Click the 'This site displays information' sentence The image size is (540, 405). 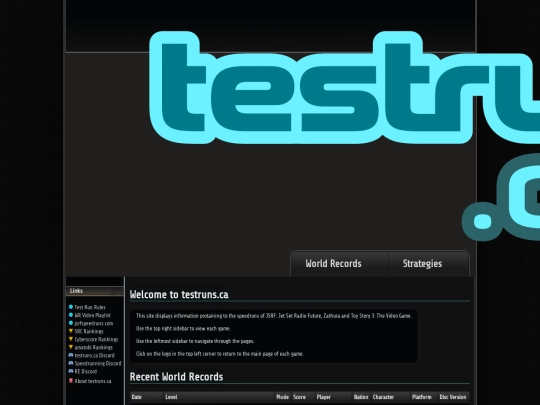pos(274,316)
